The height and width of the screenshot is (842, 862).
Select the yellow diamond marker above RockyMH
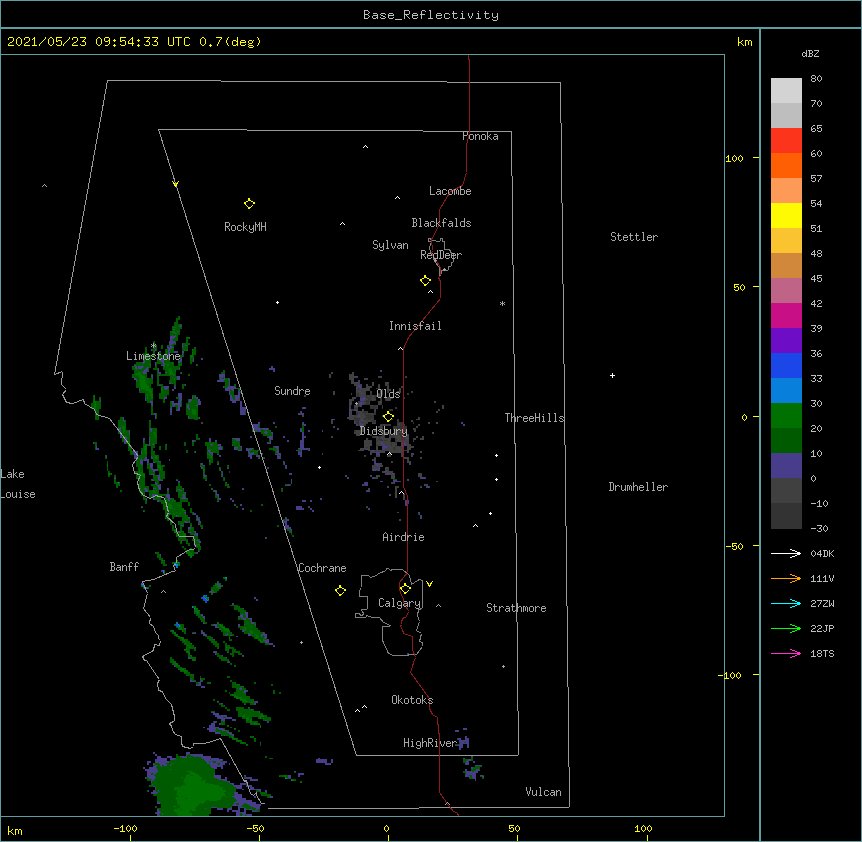249,204
